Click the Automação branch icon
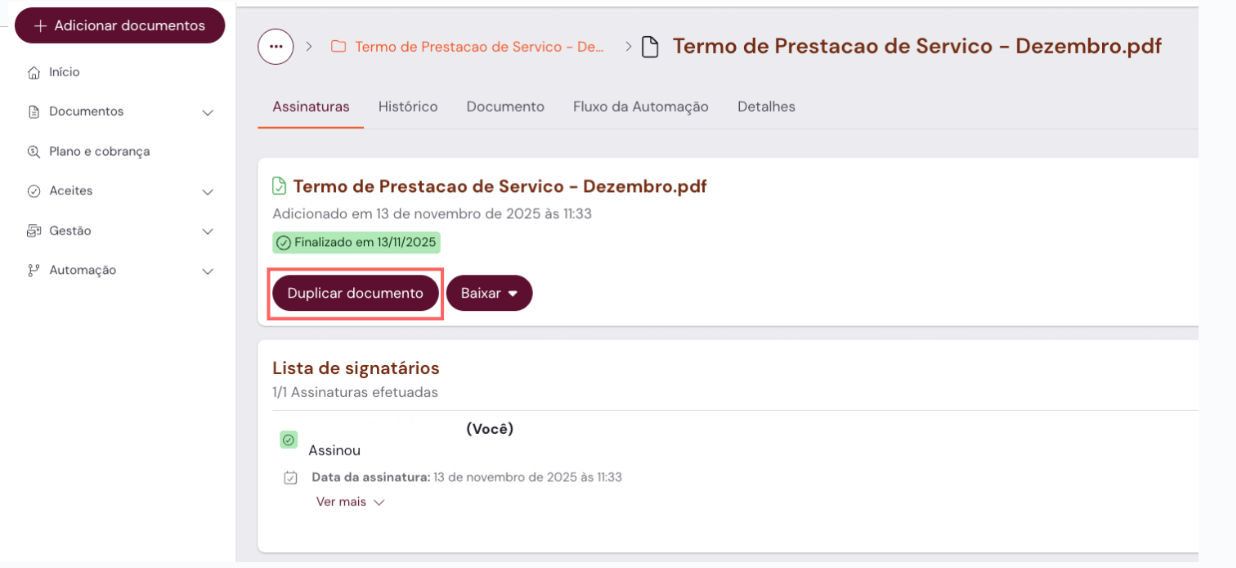This screenshot has height=568, width=1236. point(34,270)
